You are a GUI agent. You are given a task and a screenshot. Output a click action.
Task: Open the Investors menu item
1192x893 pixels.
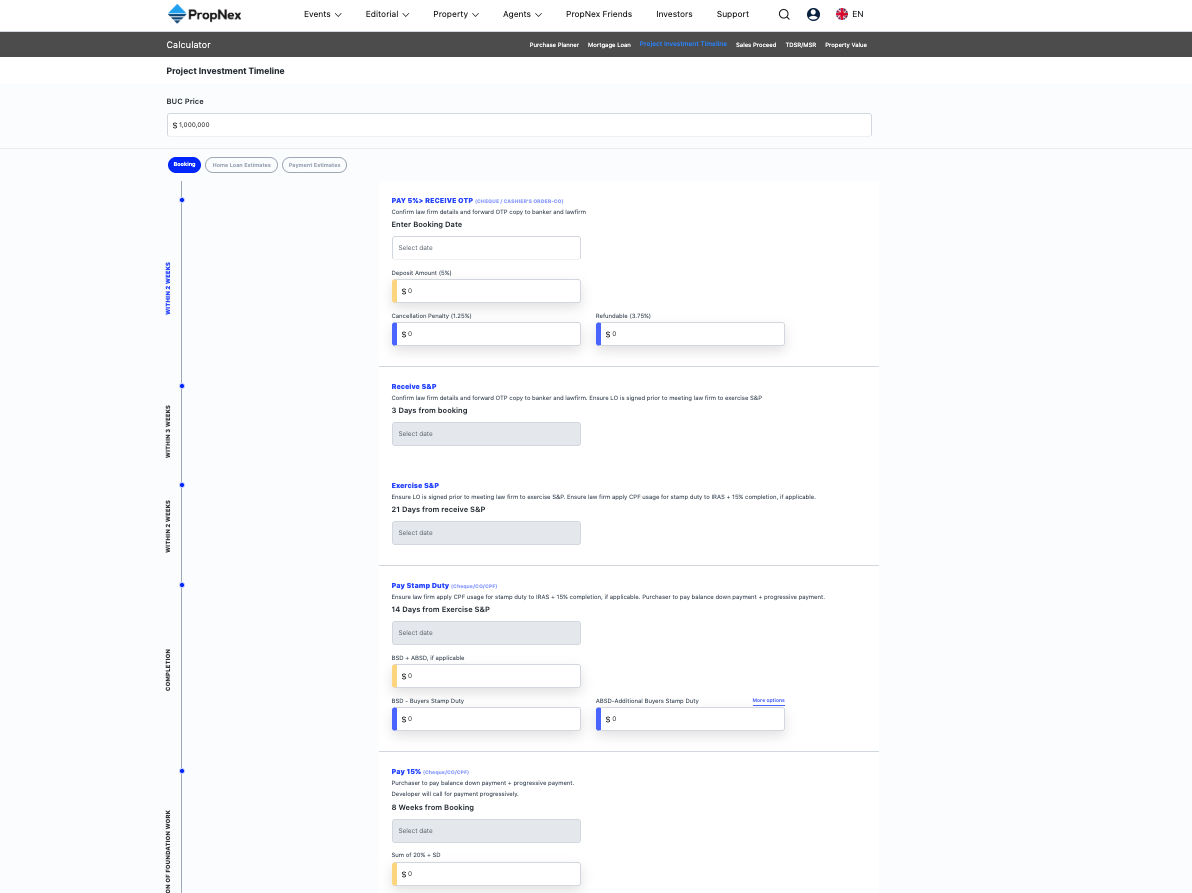674,14
